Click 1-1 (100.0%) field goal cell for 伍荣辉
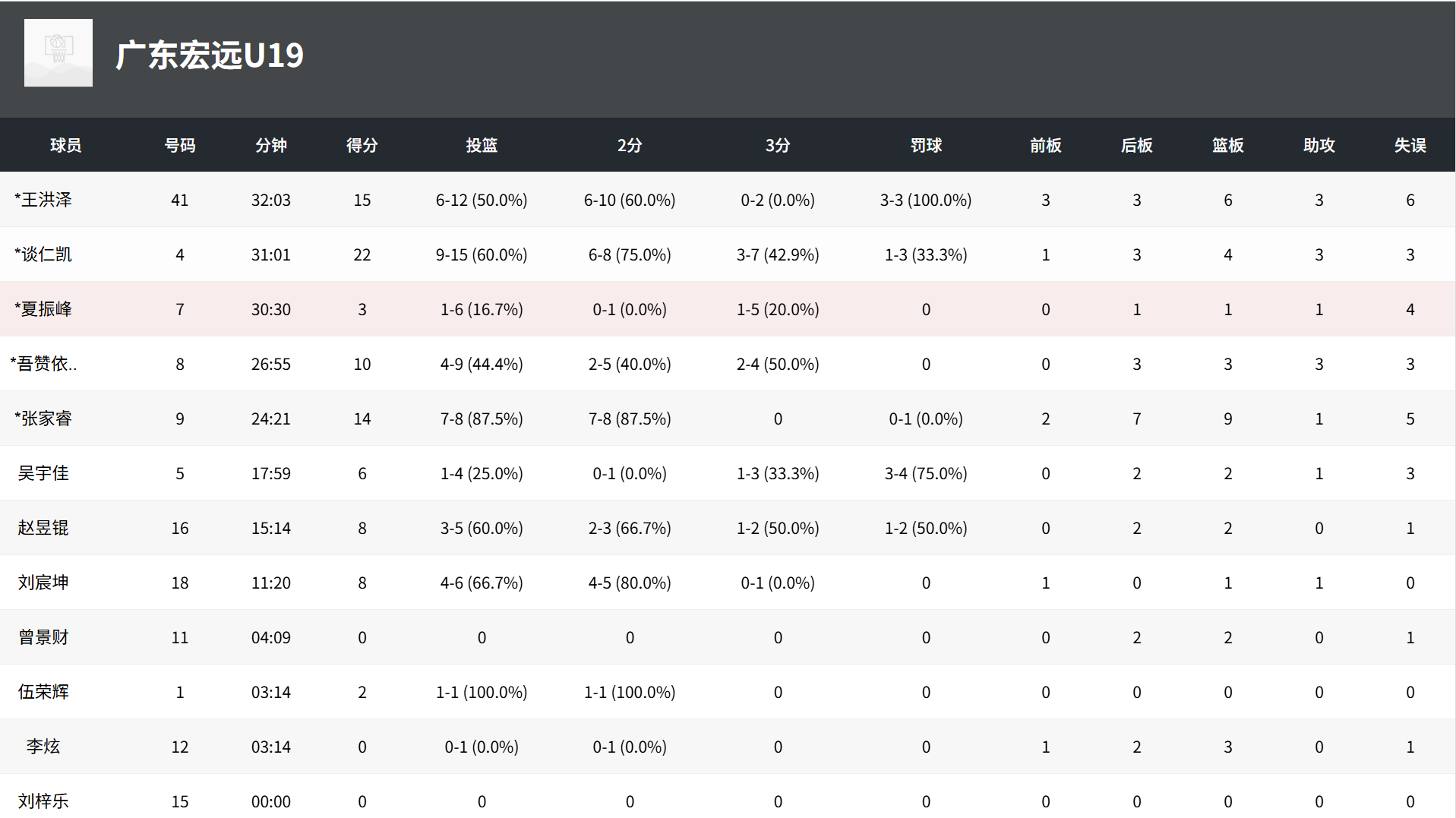The width and height of the screenshot is (1456, 818). [x=482, y=692]
